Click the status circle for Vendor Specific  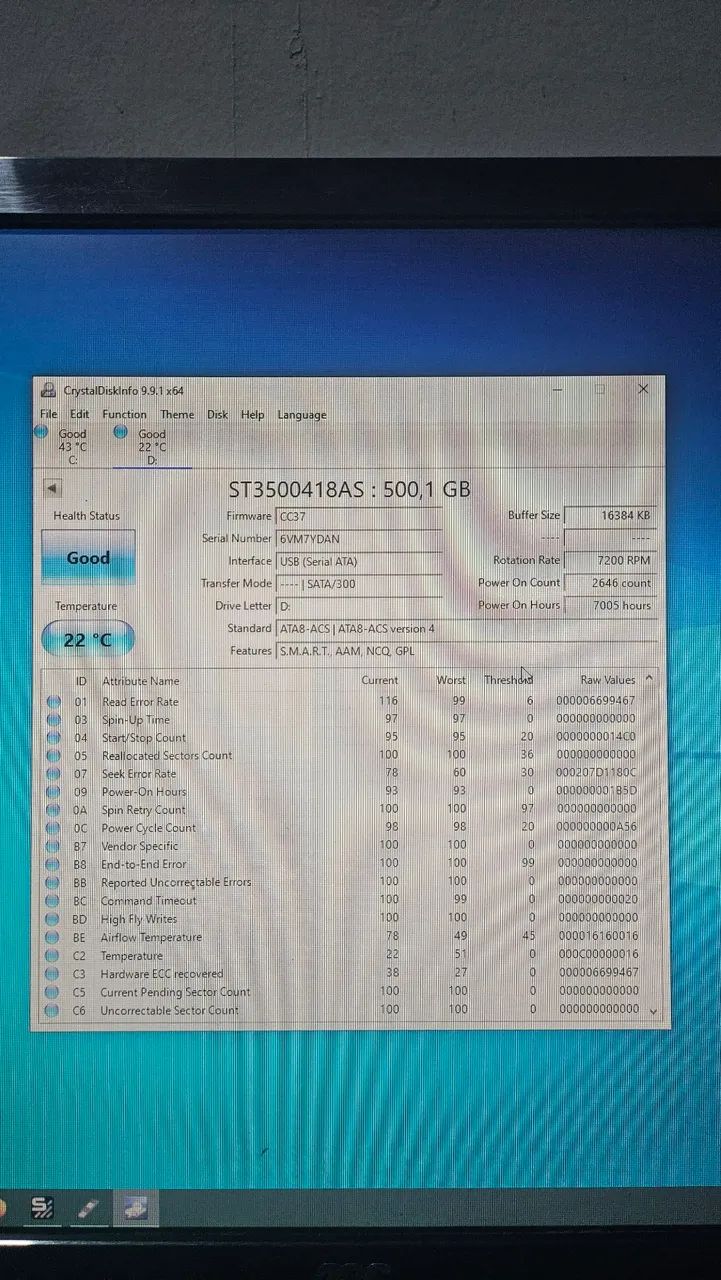(53, 846)
